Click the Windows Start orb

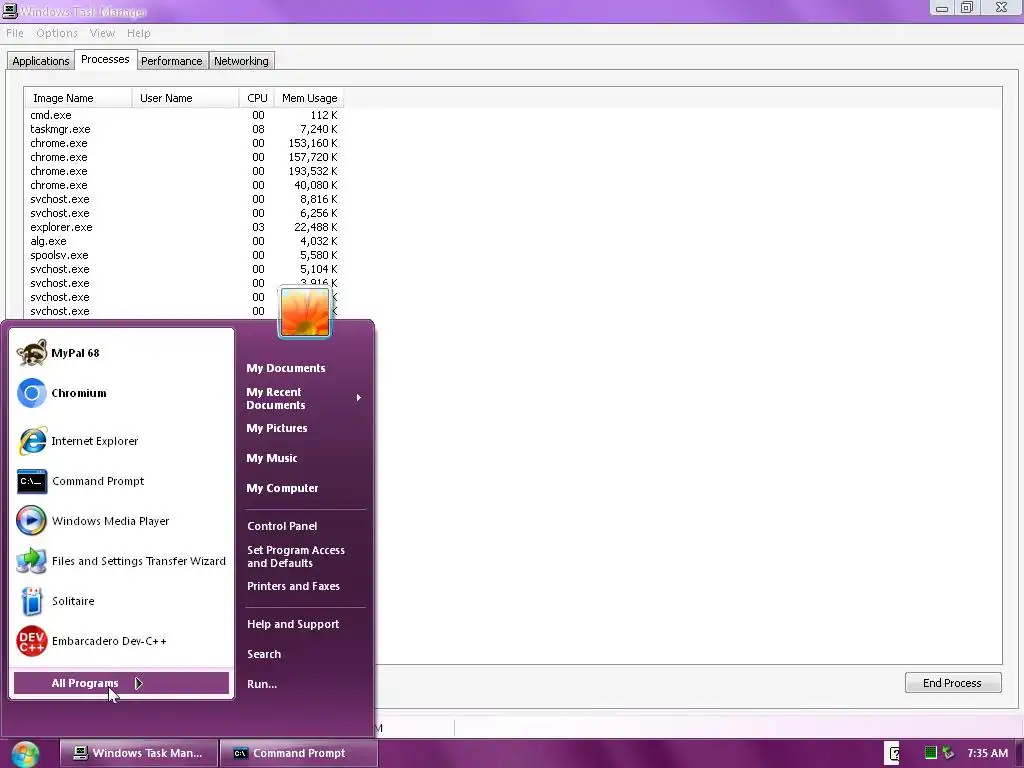pos(25,754)
